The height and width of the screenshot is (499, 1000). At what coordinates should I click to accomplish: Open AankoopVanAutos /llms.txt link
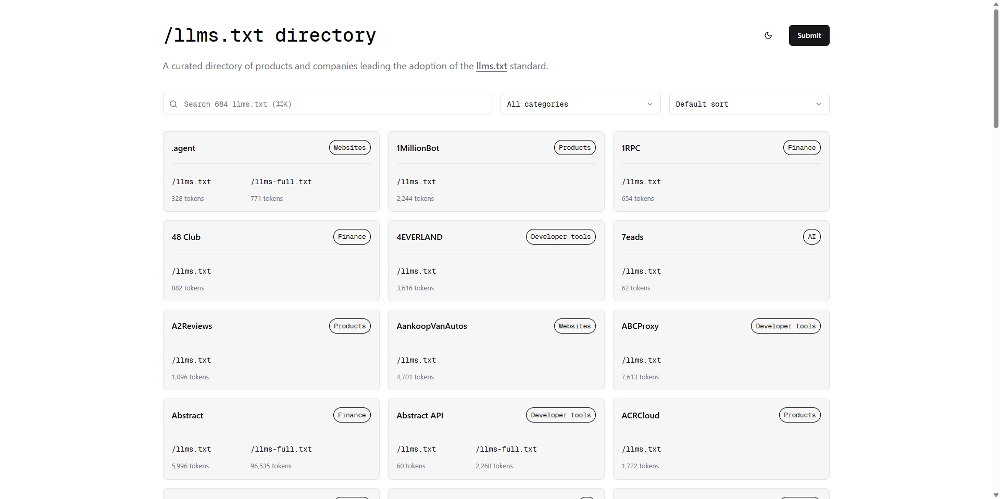416,361
